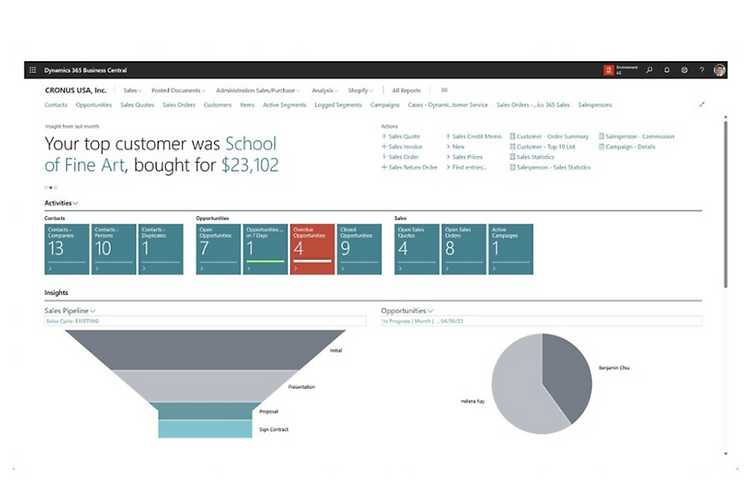
Task: Click the $23,102 amount link
Action: (250, 165)
